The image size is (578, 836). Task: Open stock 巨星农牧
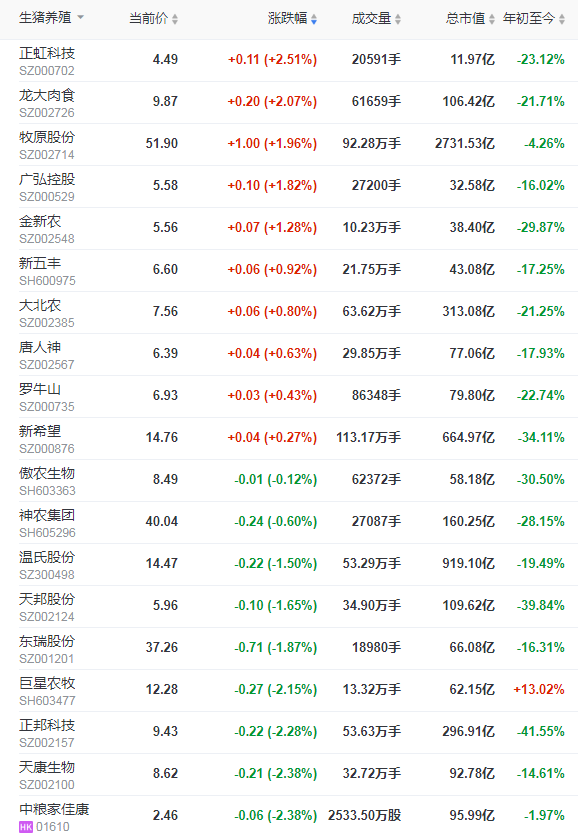(x=47, y=684)
